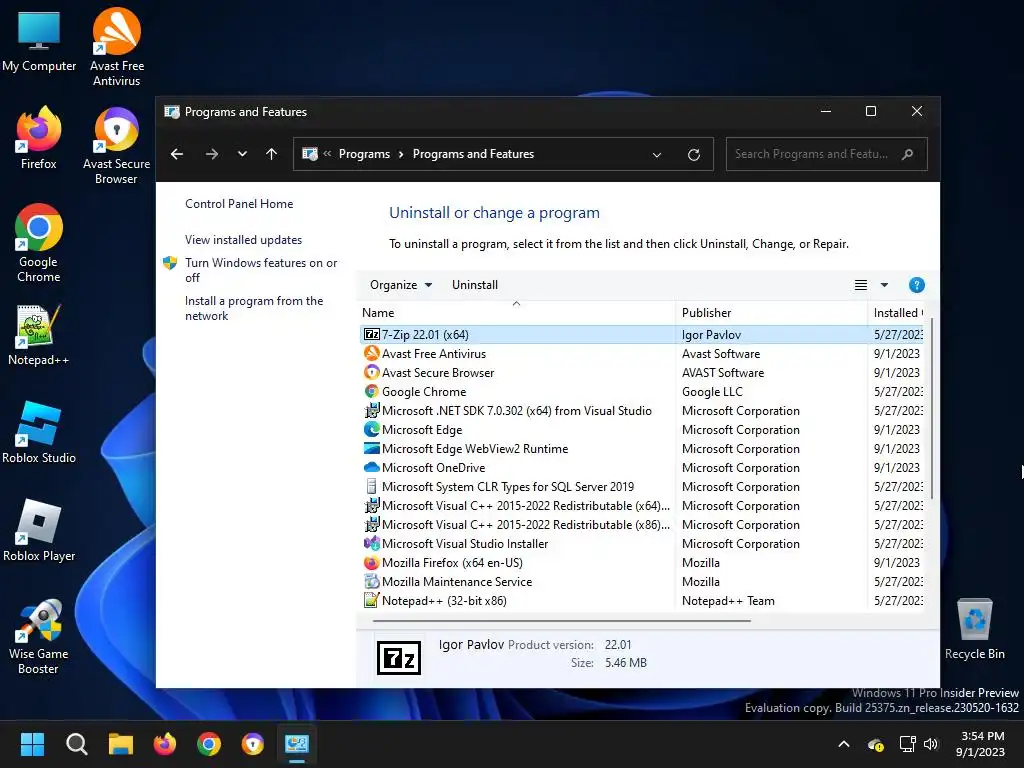Click the Avast Secure Browser list icon
This screenshot has height=768, width=1024.
point(372,372)
